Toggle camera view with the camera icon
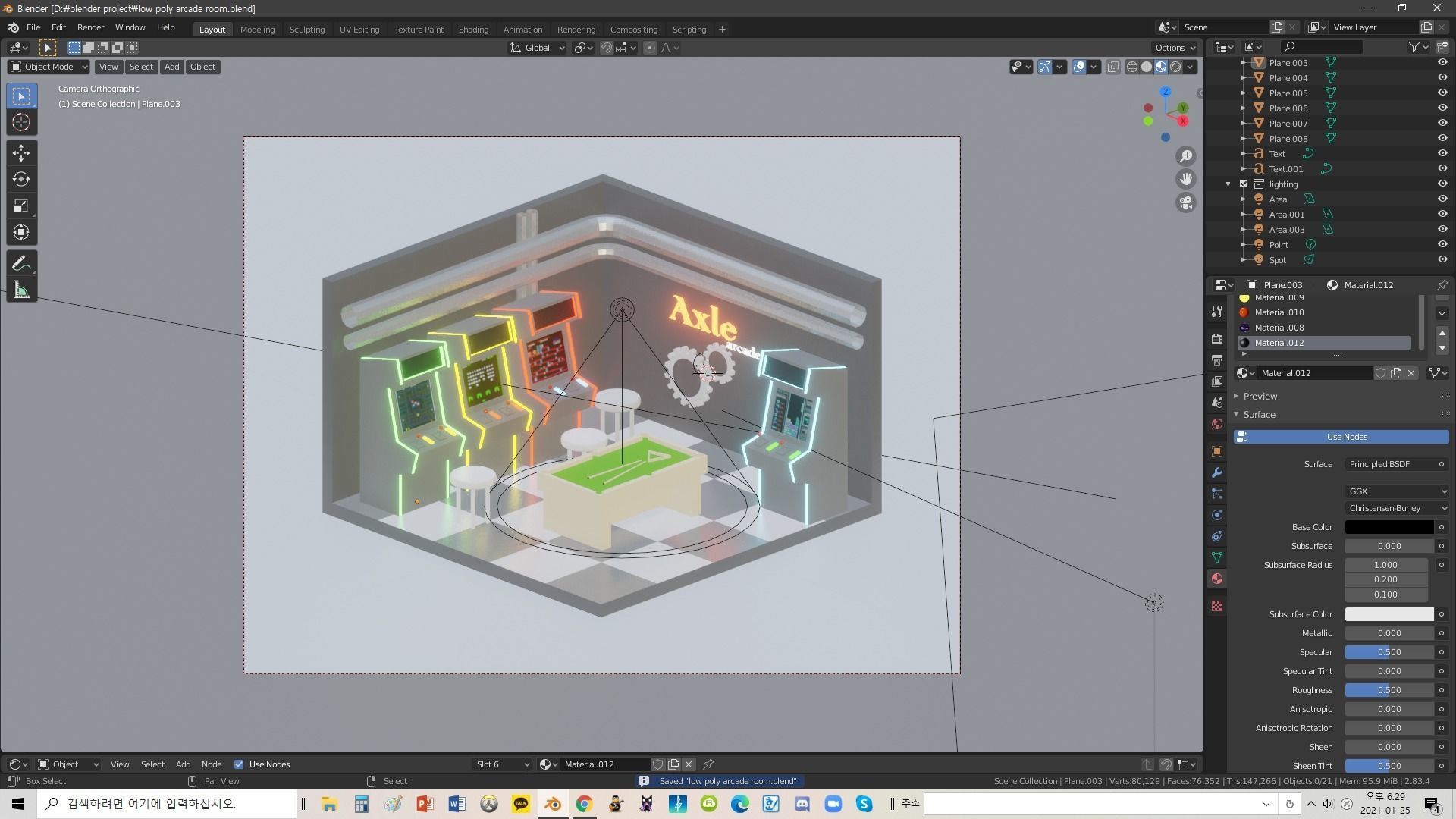 [1186, 202]
